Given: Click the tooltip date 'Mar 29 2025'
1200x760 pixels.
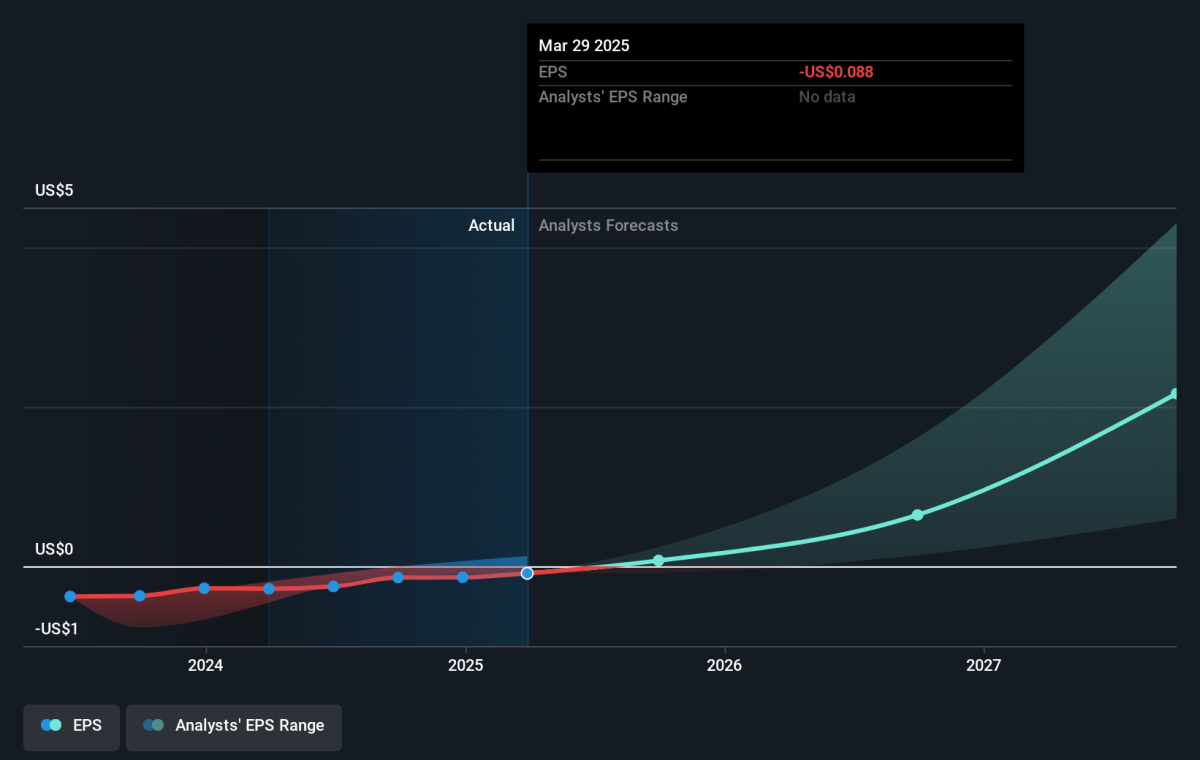Looking at the screenshot, I should click(584, 46).
